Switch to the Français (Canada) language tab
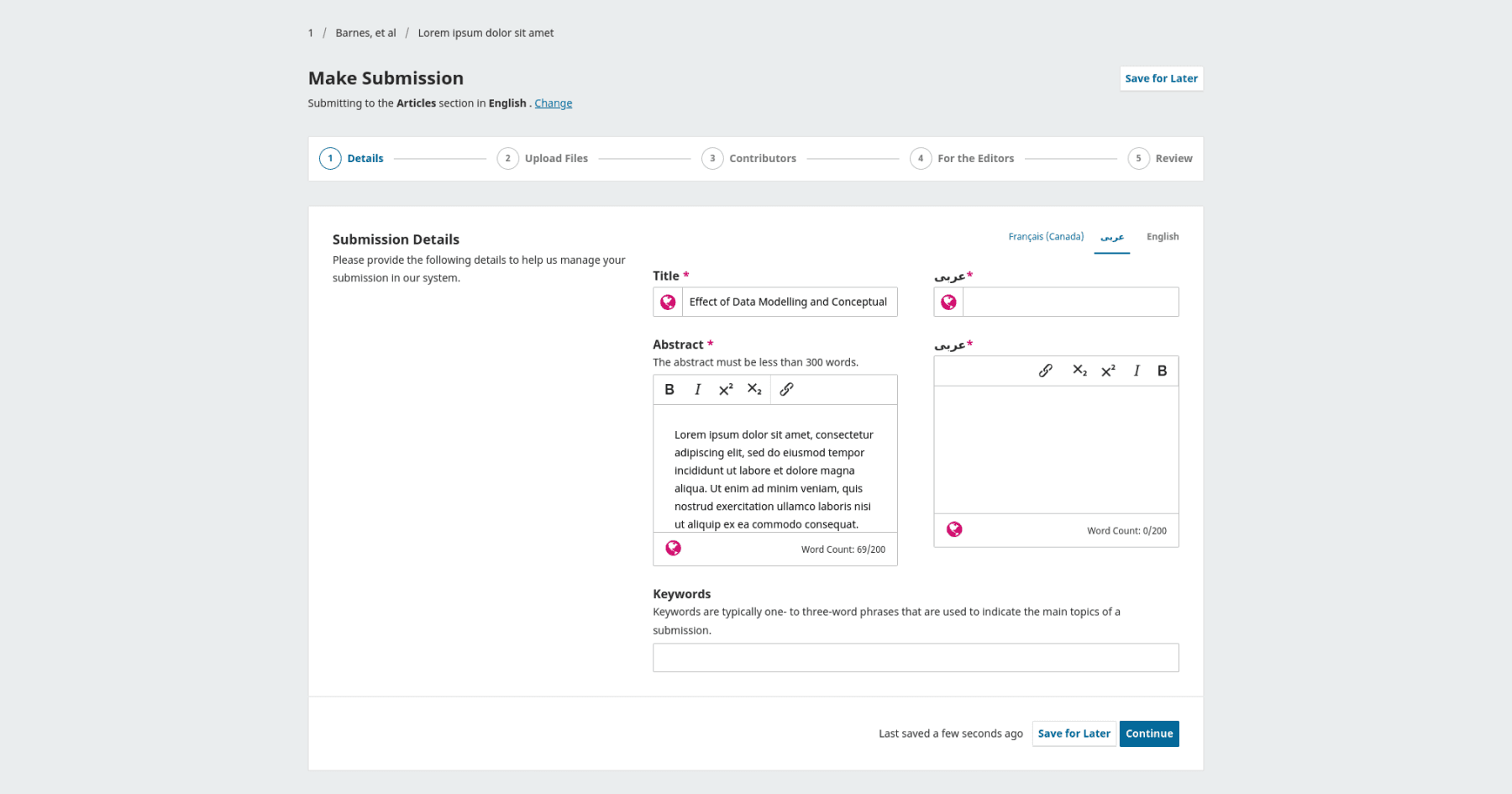 (1046, 236)
